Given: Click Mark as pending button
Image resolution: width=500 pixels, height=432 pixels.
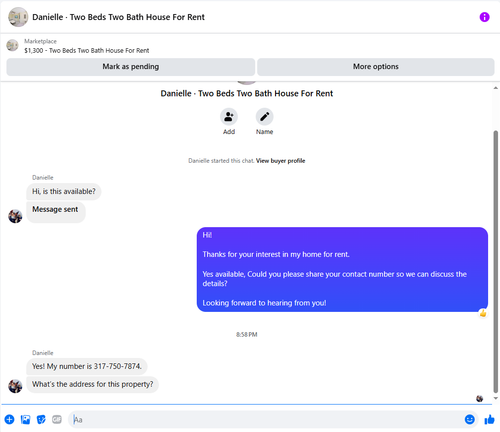Looking at the screenshot, I should (131, 67).
